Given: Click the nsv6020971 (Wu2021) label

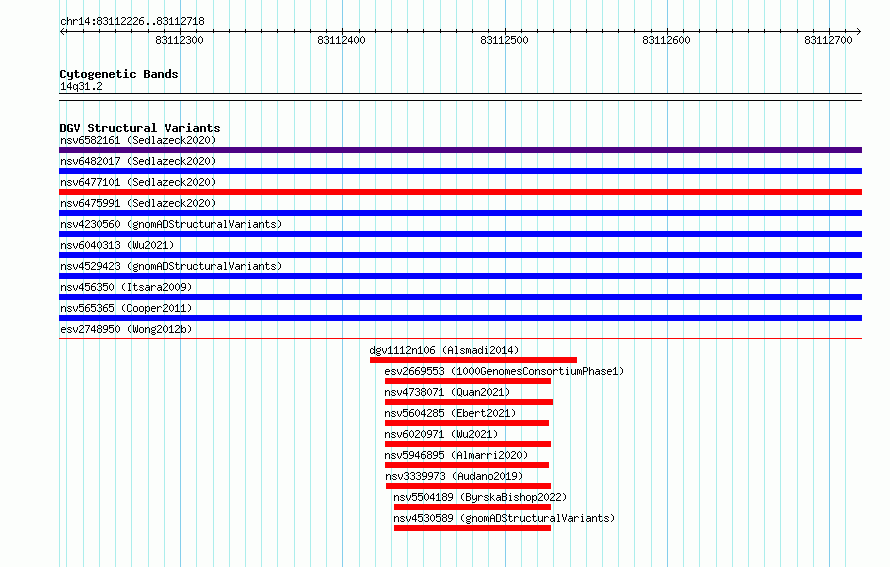Looking at the screenshot, I should point(441,434).
